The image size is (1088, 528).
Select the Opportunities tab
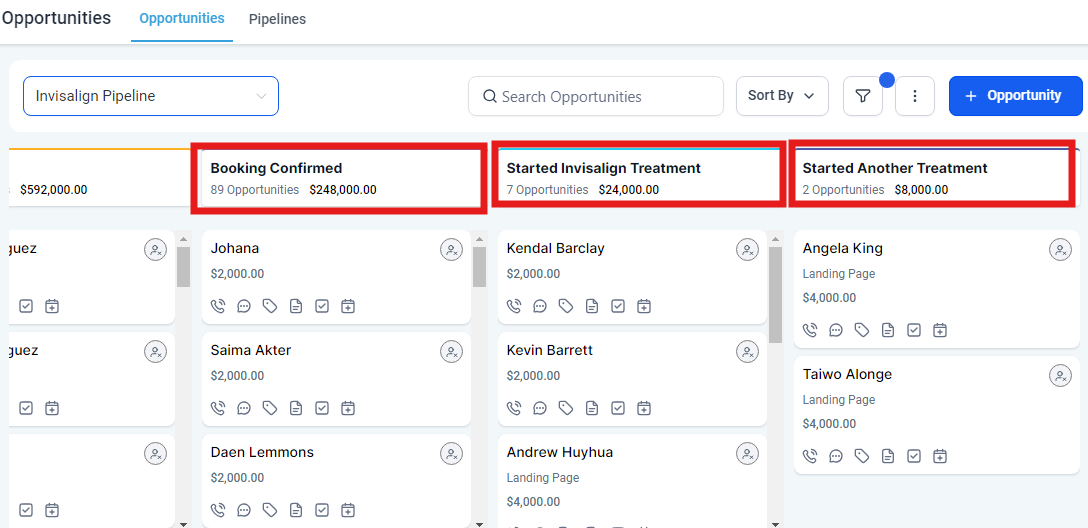coord(182,19)
